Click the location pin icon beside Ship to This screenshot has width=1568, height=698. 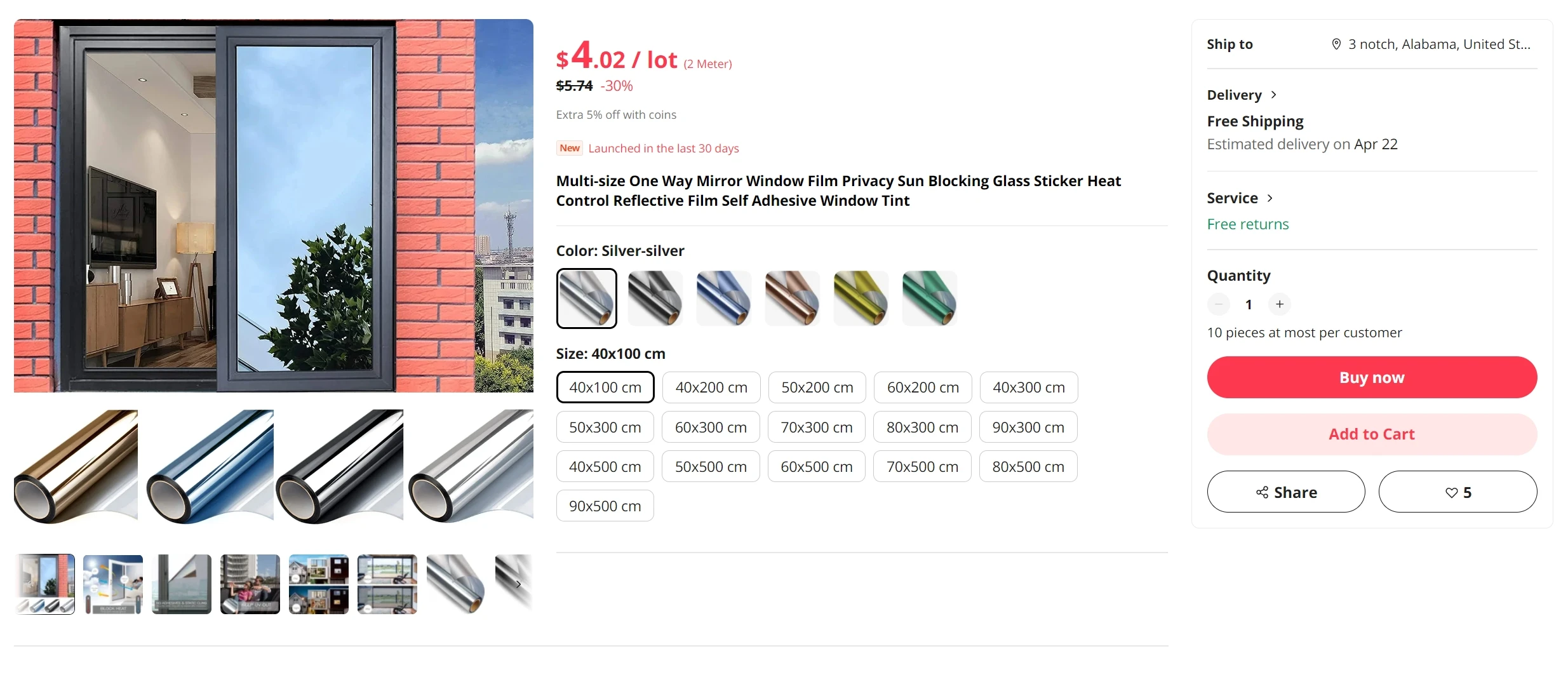coord(1336,44)
